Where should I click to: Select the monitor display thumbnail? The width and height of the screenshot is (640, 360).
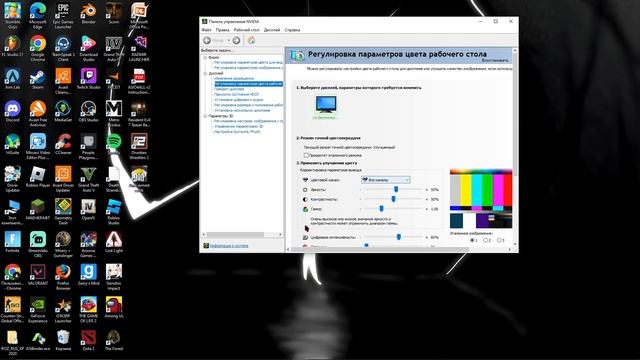326,104
